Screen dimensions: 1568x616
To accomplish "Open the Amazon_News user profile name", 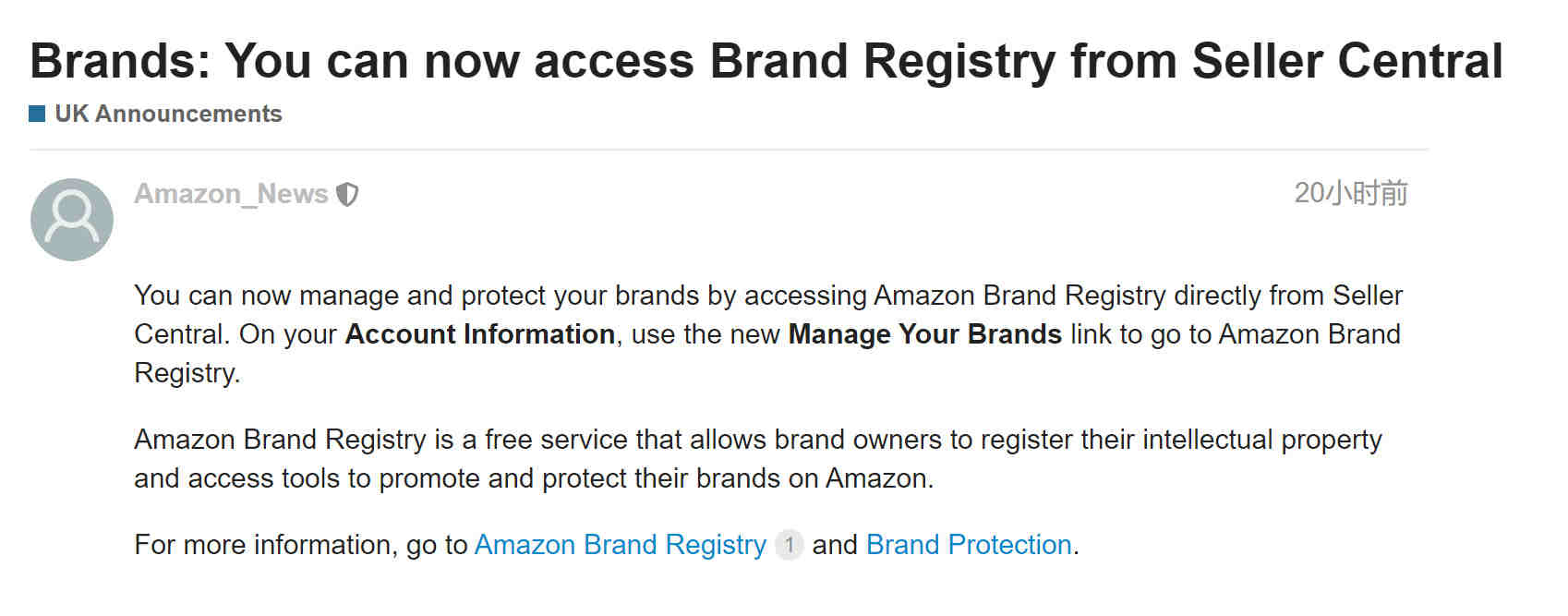I will point(231,194).
